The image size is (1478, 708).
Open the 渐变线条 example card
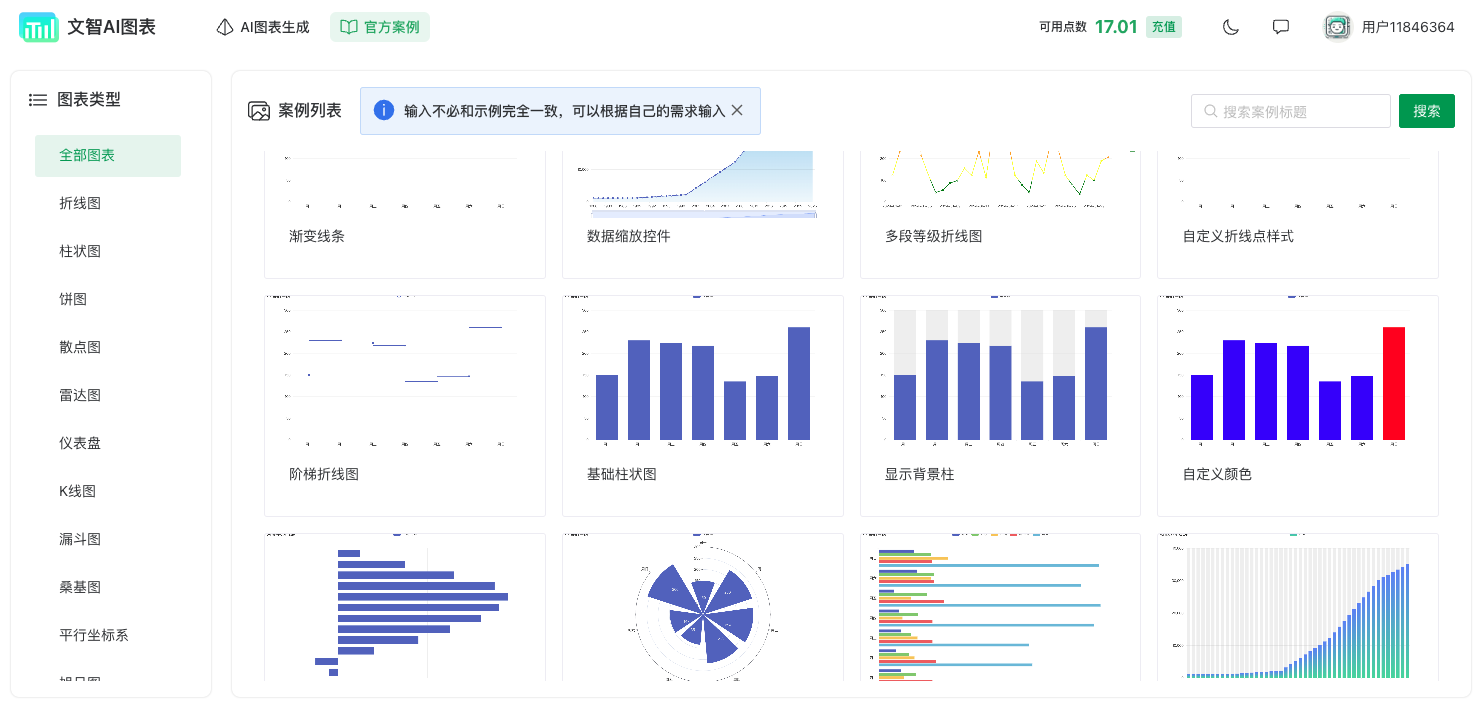point(405,214)
